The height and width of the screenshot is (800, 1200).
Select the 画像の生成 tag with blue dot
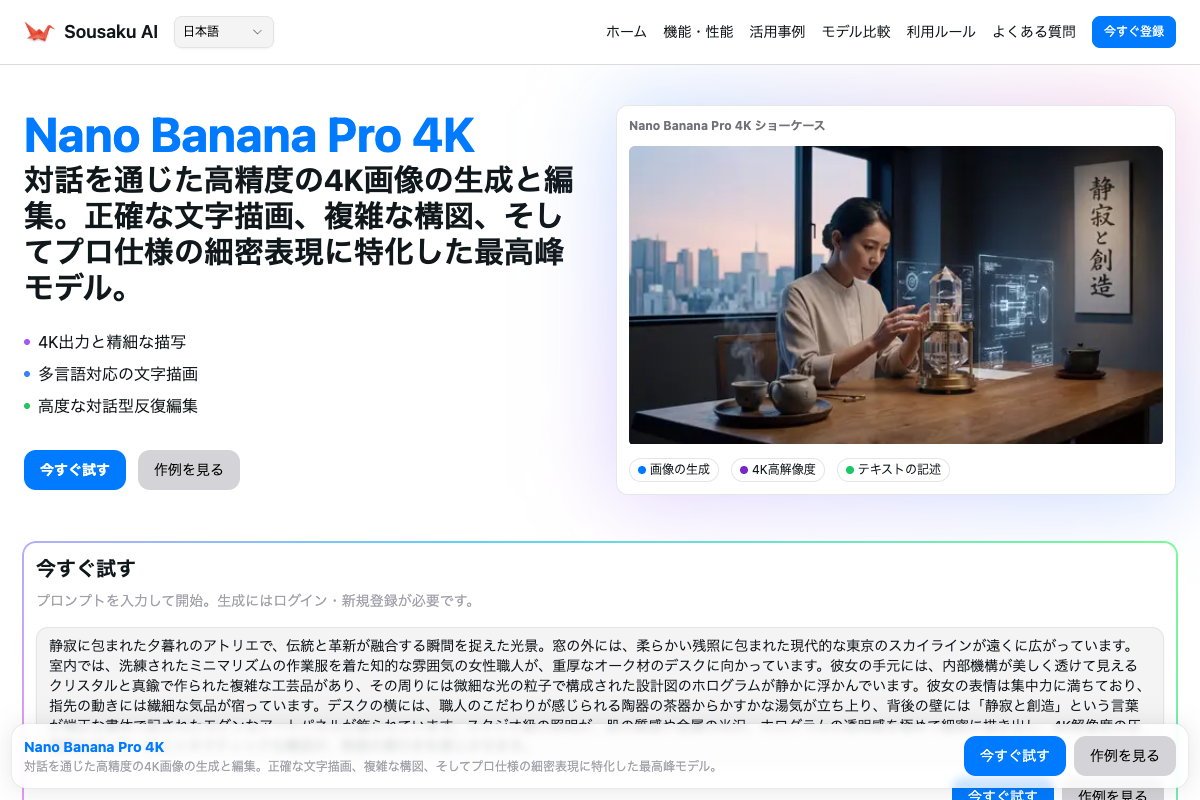[x=674, y=470]
